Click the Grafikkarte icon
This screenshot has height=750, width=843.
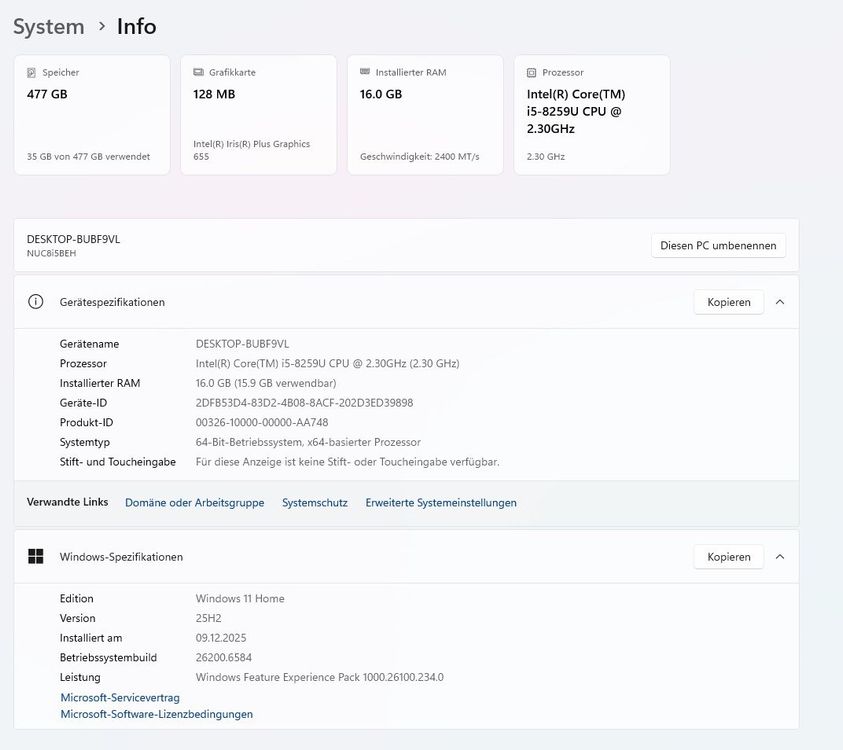coord(199,73)
